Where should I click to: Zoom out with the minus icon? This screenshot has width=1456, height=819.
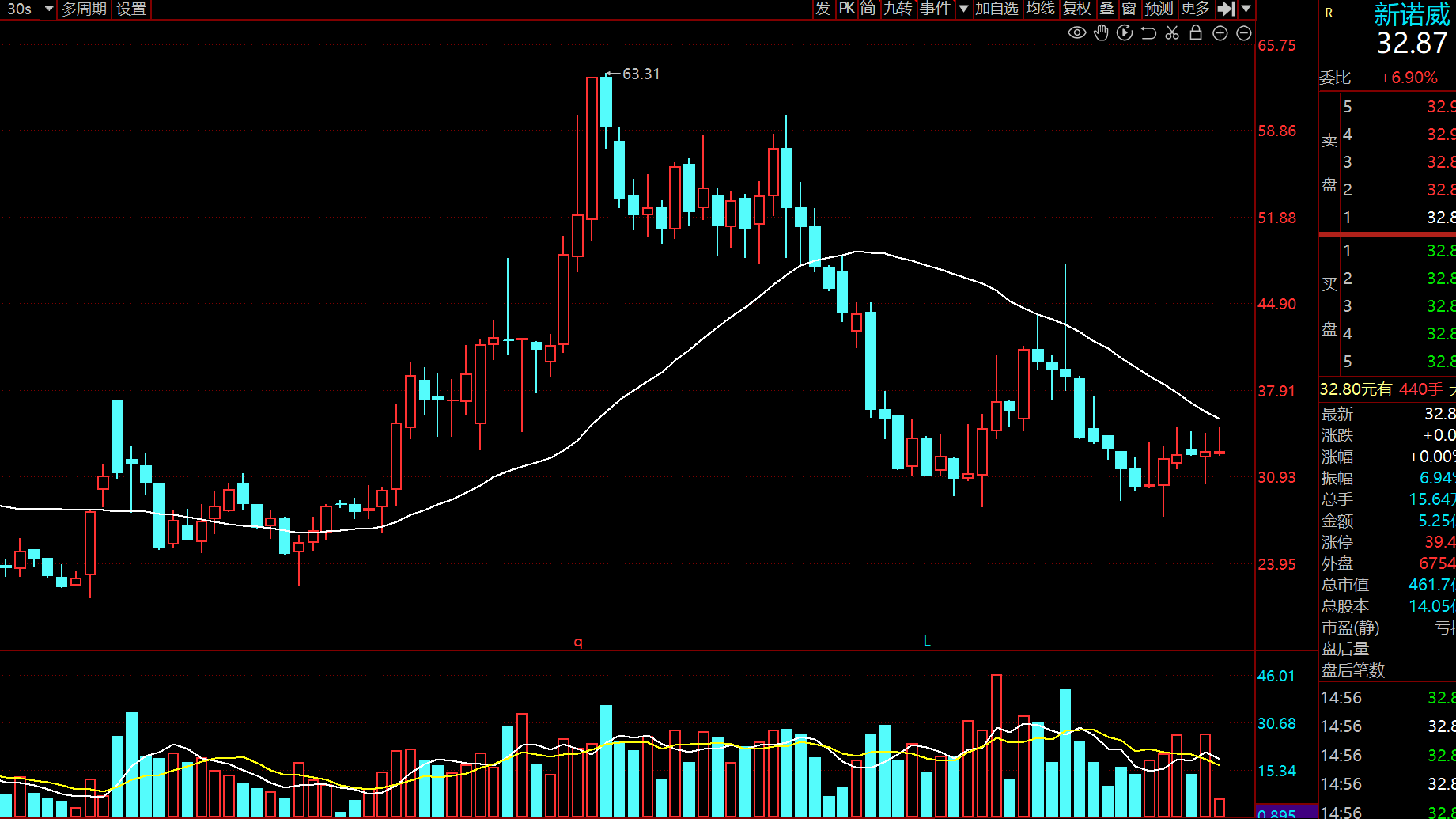point(1244,33)
